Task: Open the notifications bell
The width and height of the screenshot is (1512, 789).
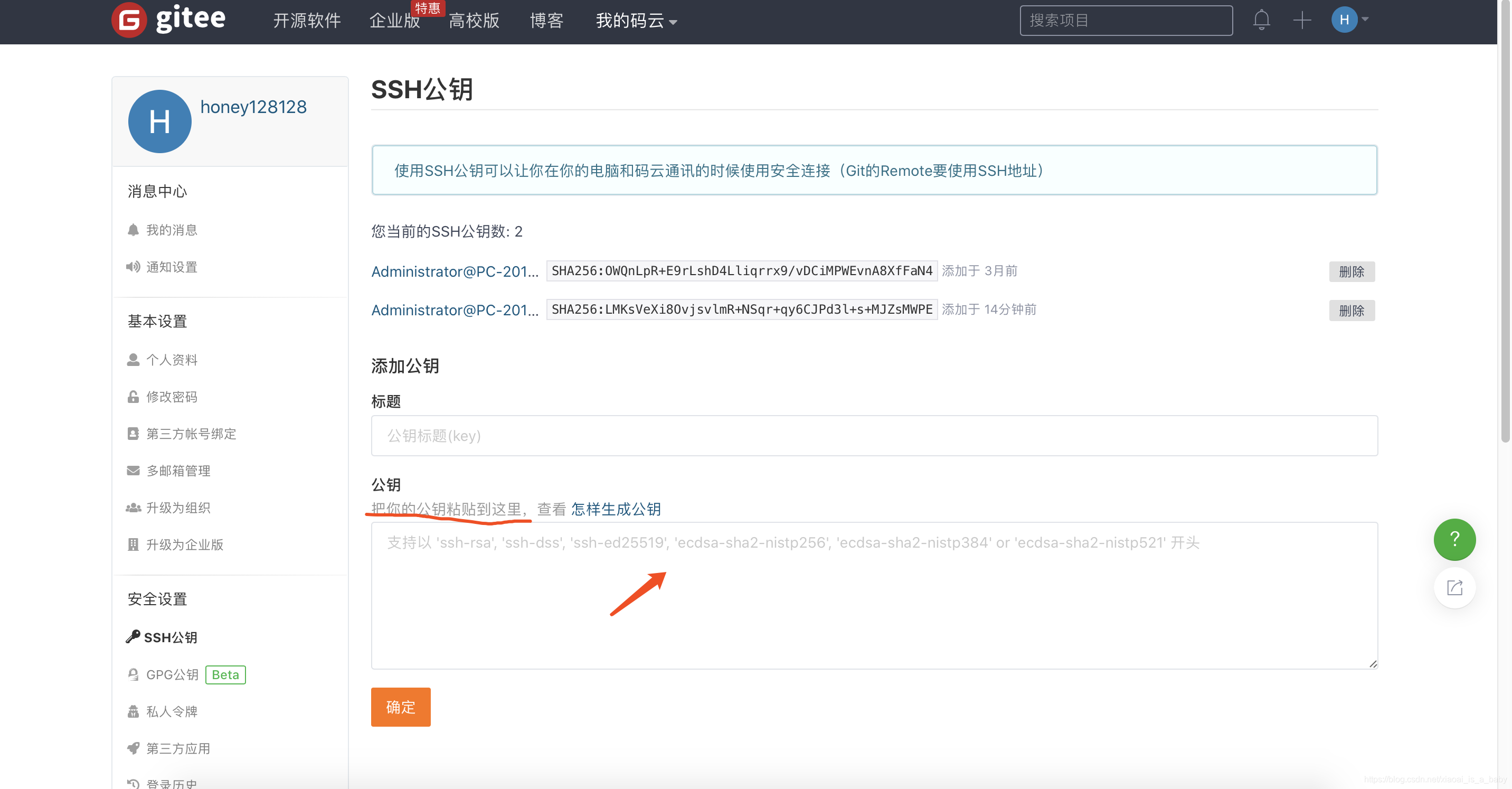Action: 1261,20
